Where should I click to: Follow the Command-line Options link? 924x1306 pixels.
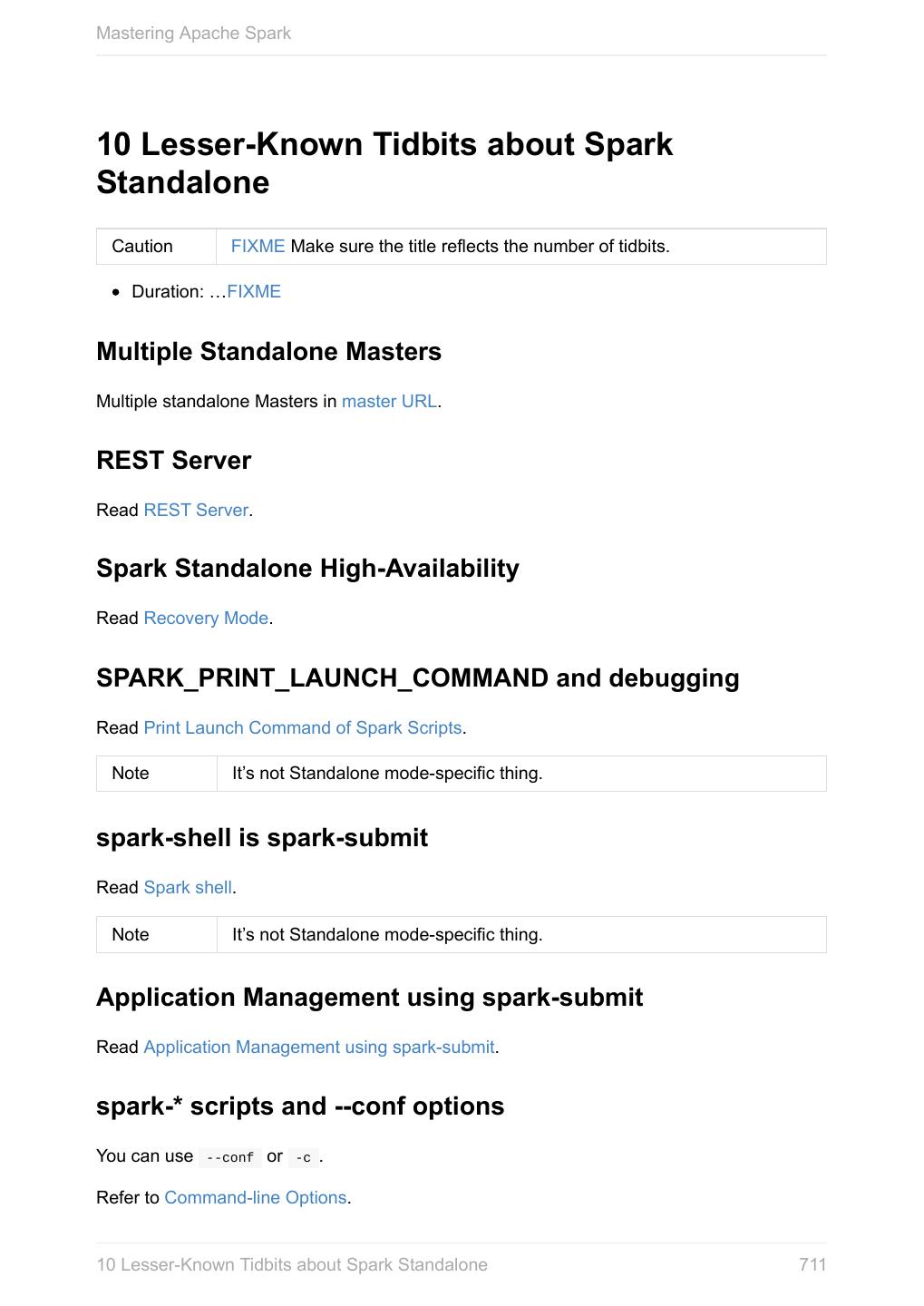pyautogui.click(x=256, y=1198)
